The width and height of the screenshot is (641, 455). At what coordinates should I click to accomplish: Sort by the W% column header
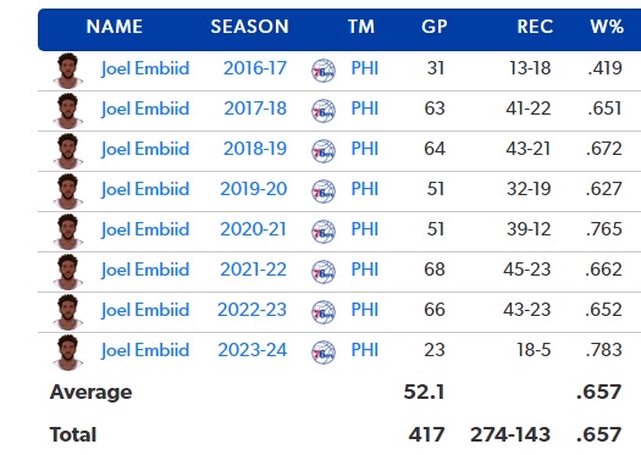coord(606,27)
